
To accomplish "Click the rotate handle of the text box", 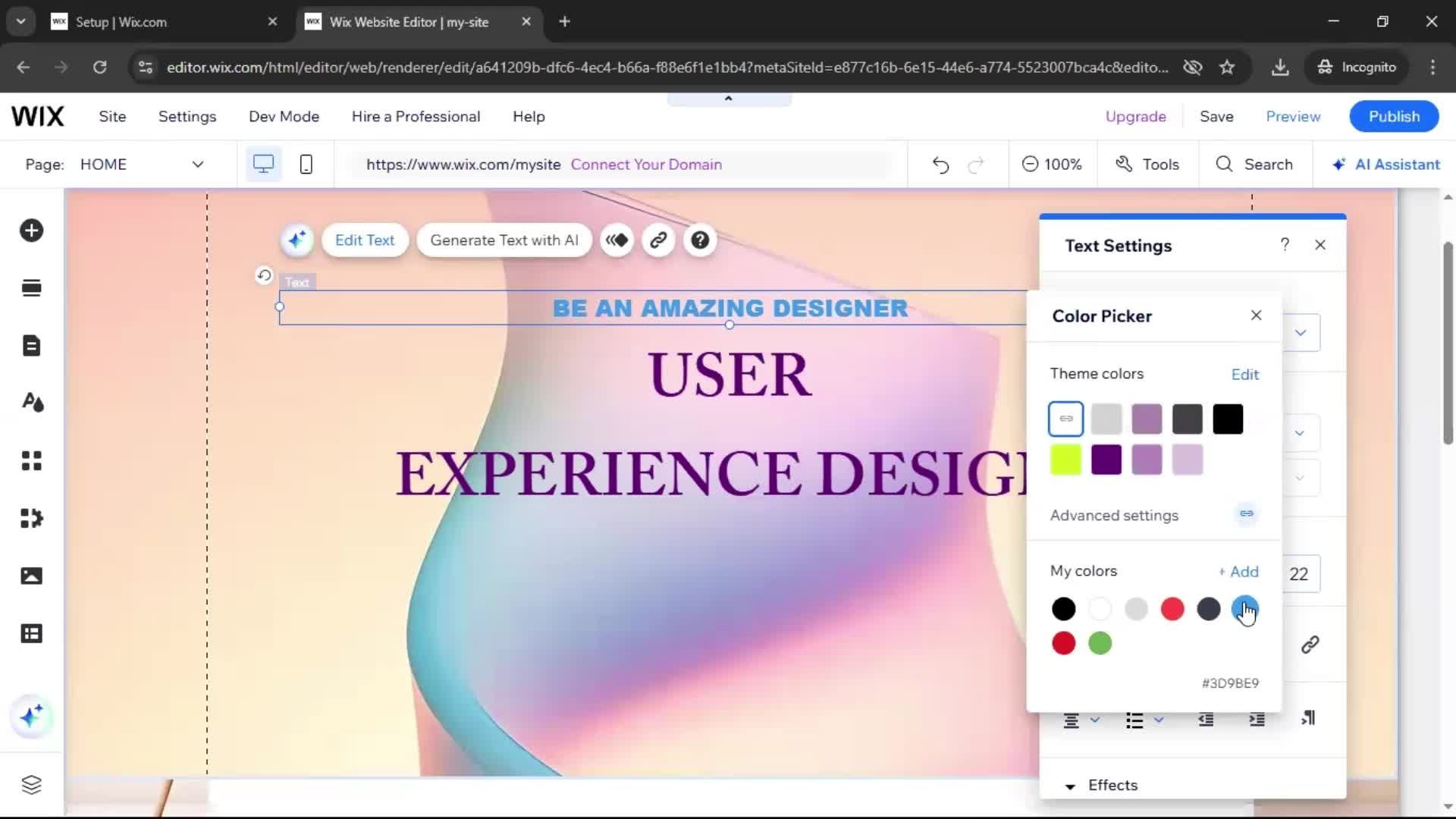I will click(264, 275).
